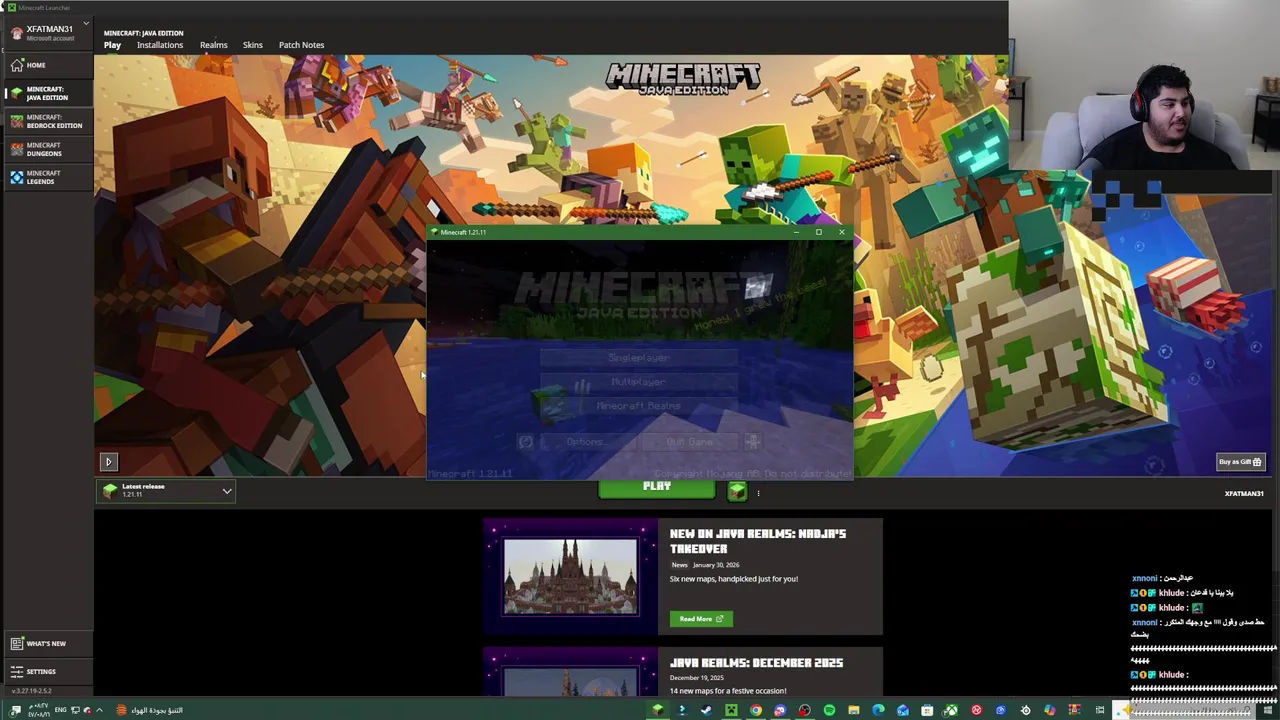This screenshot has height=720, width=1280.
Task: Click the Creeper face taskbar icon
Action: click(731, 710)
